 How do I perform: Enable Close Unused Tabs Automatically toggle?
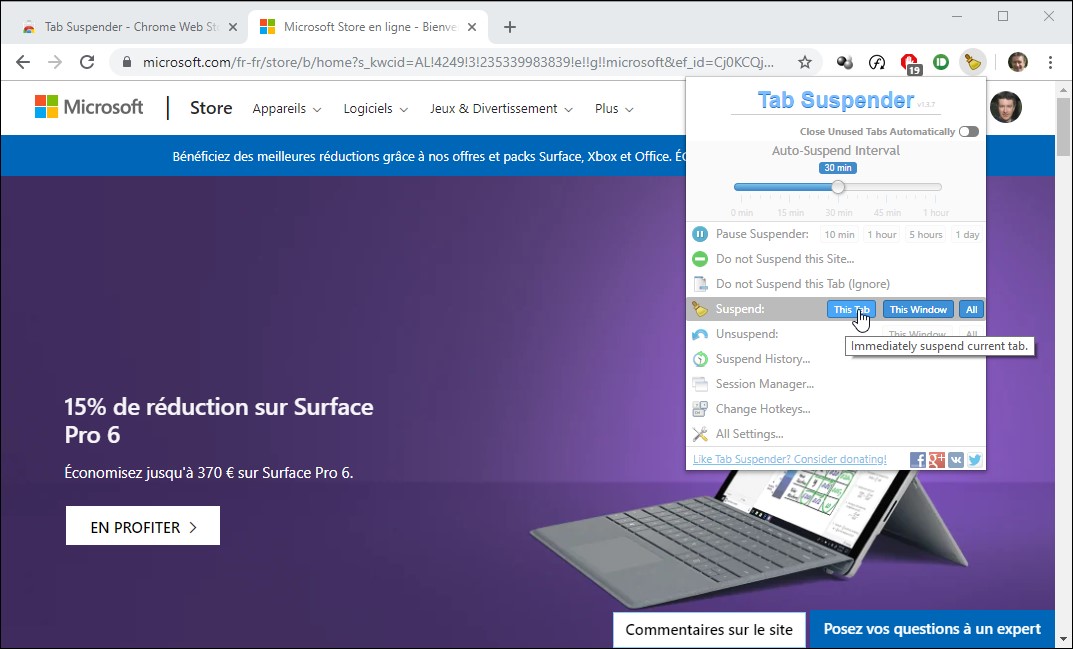(968, 132)
